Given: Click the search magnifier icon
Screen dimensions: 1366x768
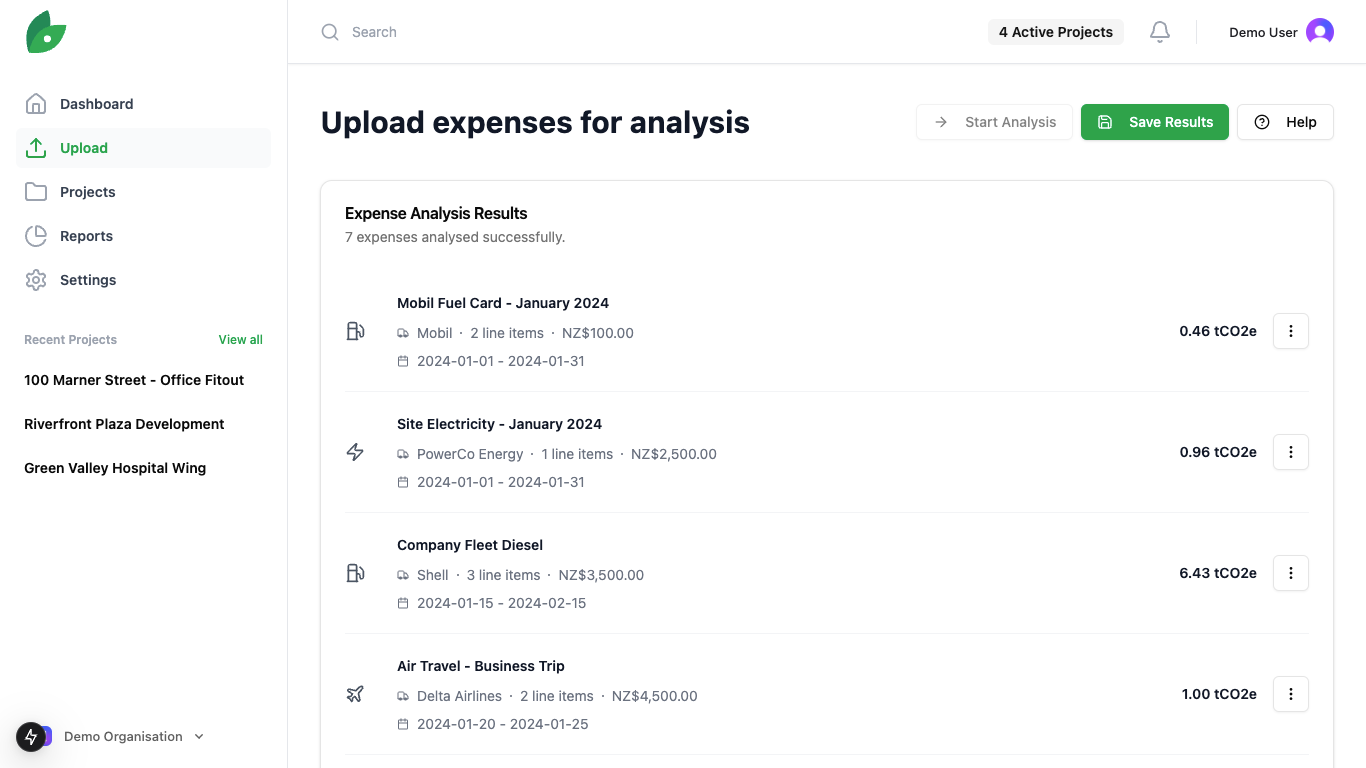Looking at the screenshot, I should [330, 32].
